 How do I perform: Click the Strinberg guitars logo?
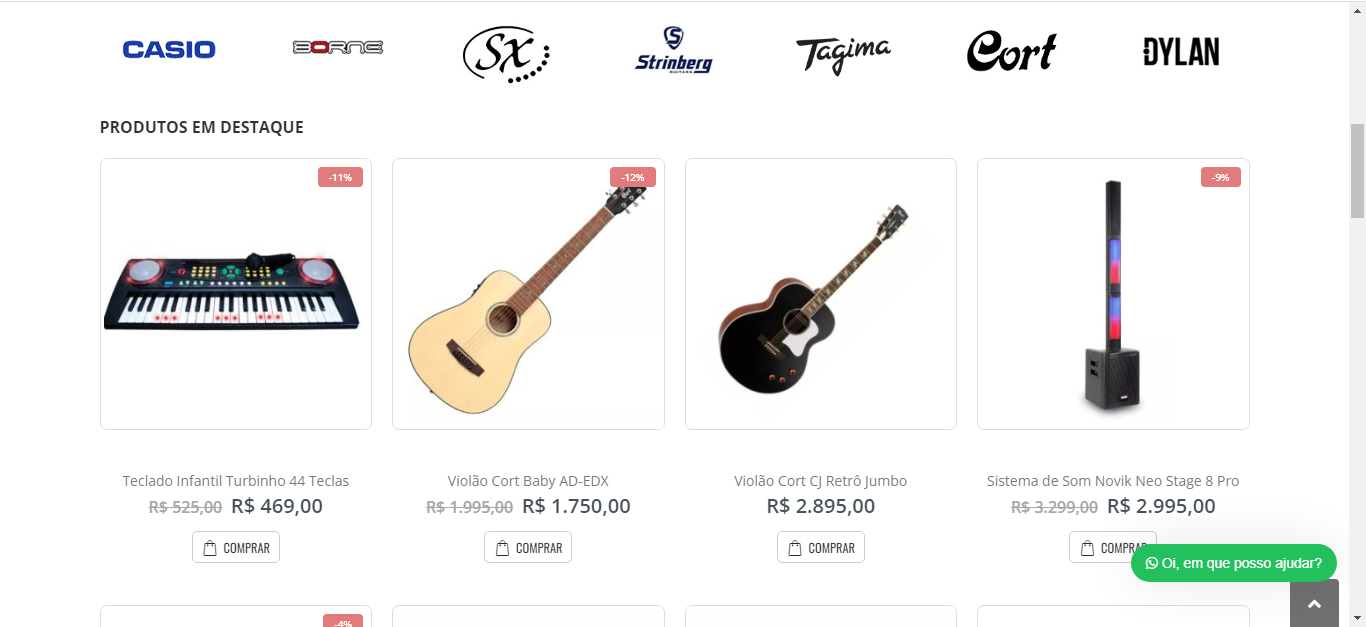pos(673,51)
